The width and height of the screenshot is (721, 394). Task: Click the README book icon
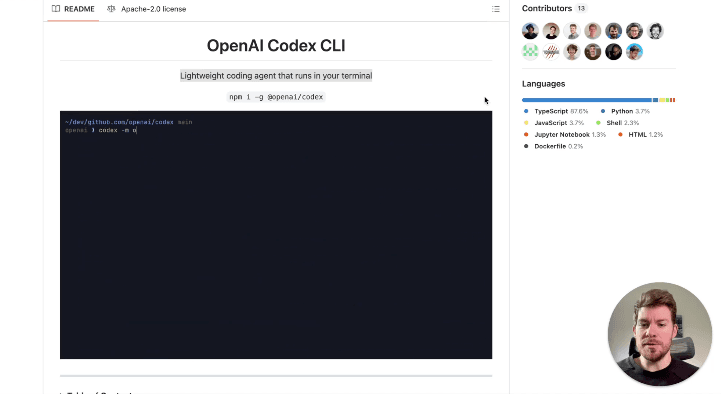pyautogui.click(x=56, y=9)
